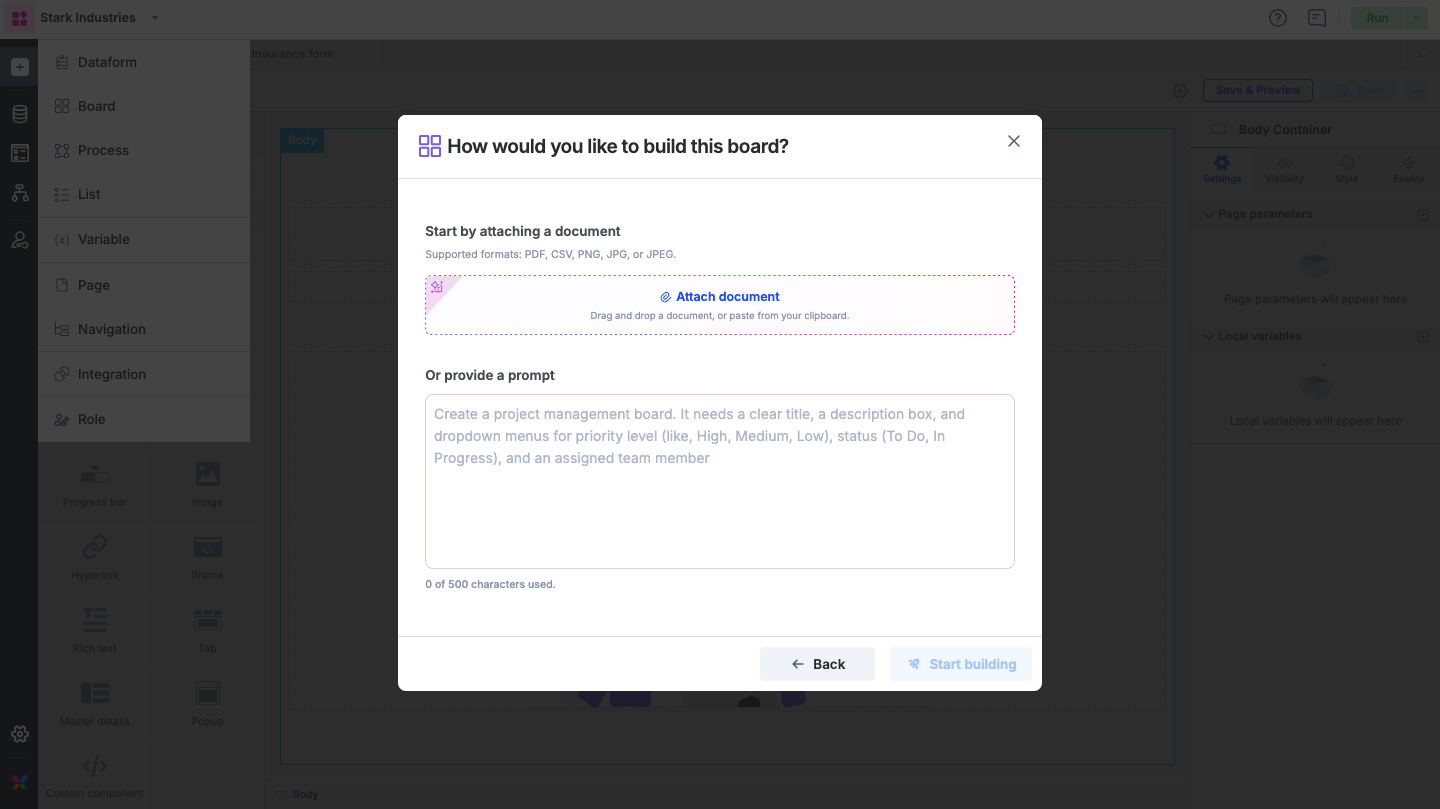Screen dimensions: 1440x809
Task: Focus the prompt text area
Action: click(720, 481)
